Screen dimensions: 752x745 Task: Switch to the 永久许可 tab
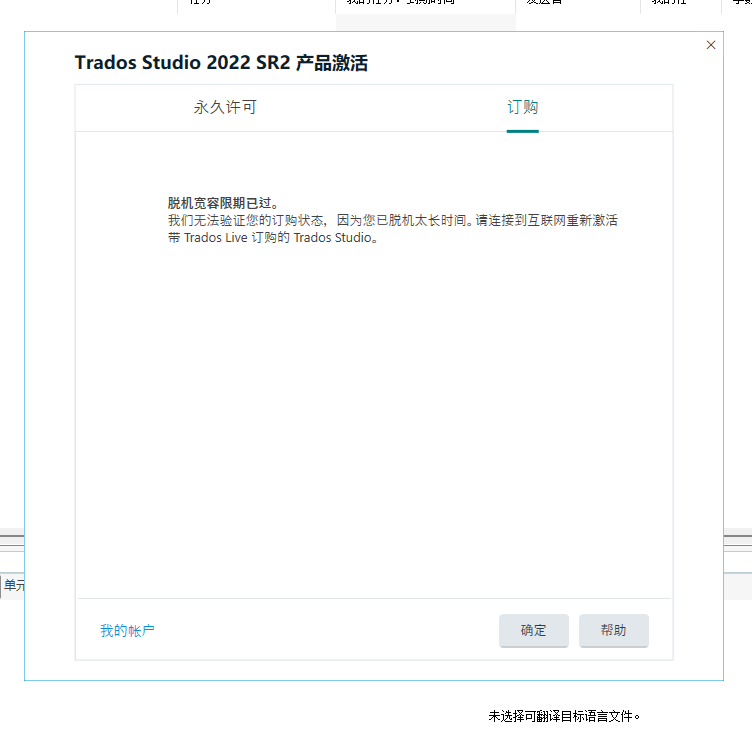pyautogui.click(x=225, y=107)
